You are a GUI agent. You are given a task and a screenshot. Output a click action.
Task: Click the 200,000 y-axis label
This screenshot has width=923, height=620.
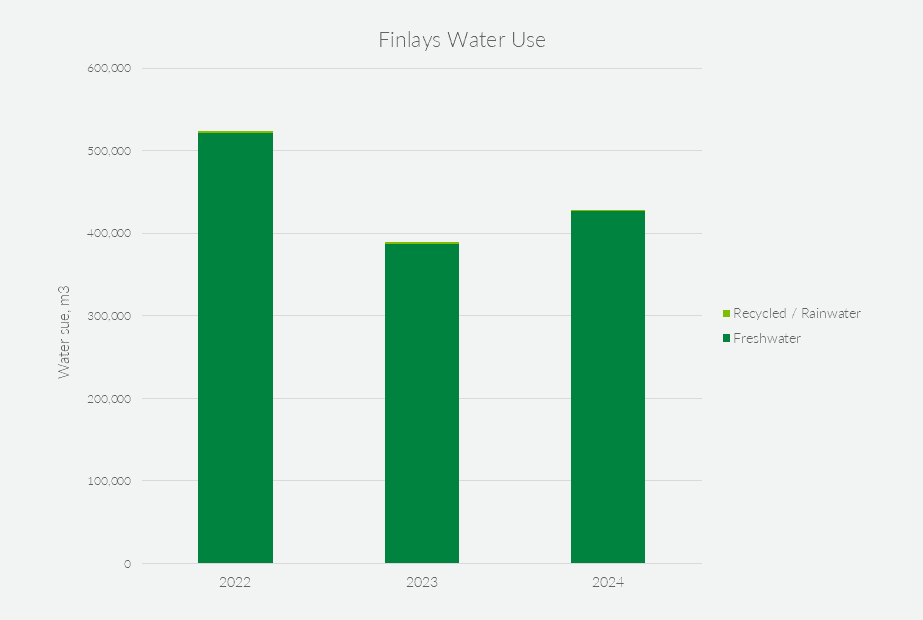(x=109, y=399)
